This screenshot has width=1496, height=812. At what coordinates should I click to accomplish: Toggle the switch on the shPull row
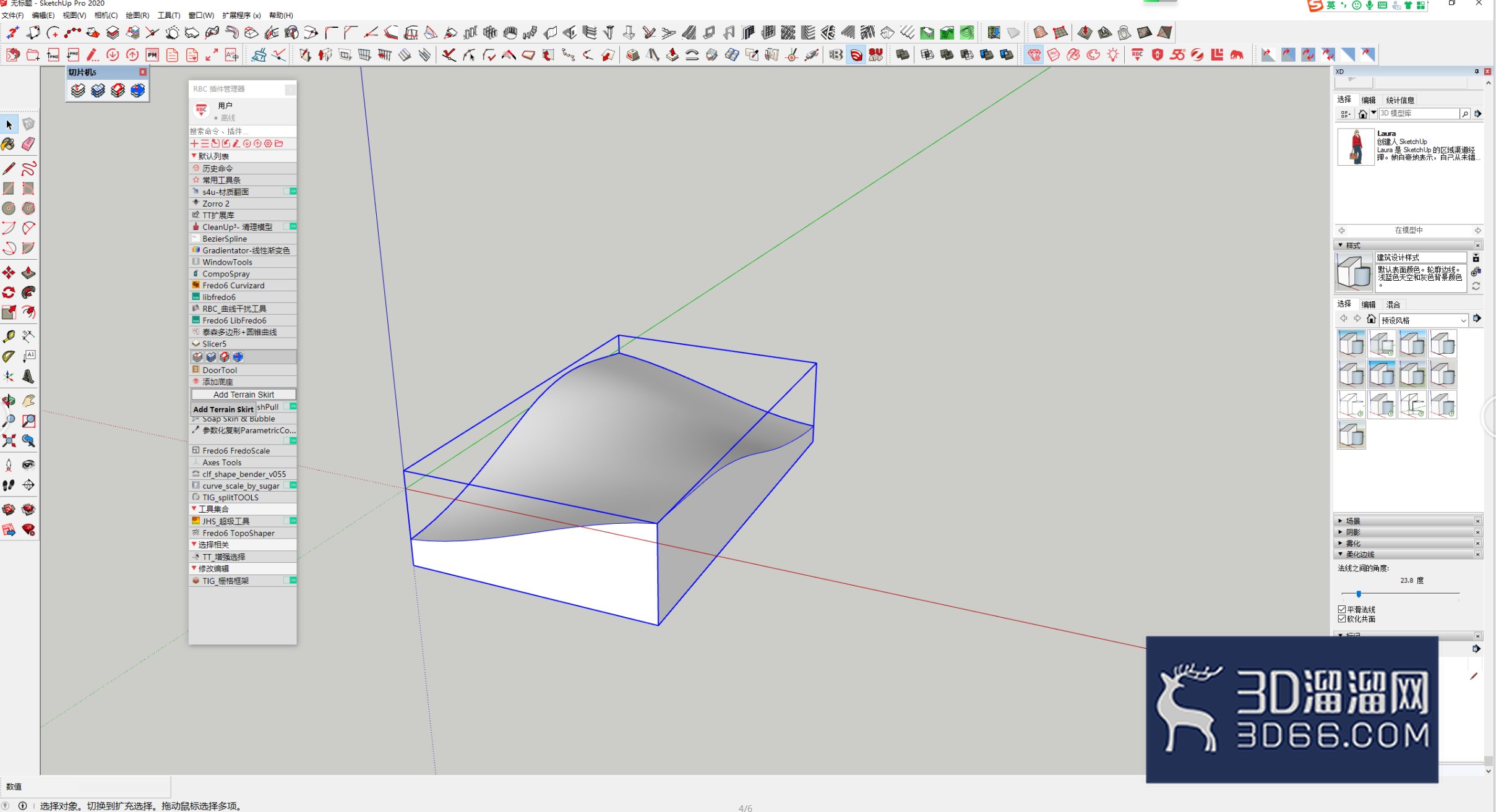tap(290, 406)
